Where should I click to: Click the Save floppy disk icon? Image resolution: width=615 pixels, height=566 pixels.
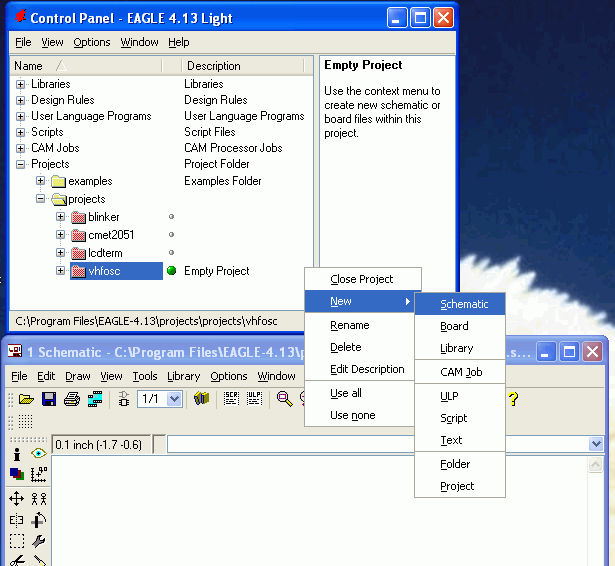click(x=49, y=399)
